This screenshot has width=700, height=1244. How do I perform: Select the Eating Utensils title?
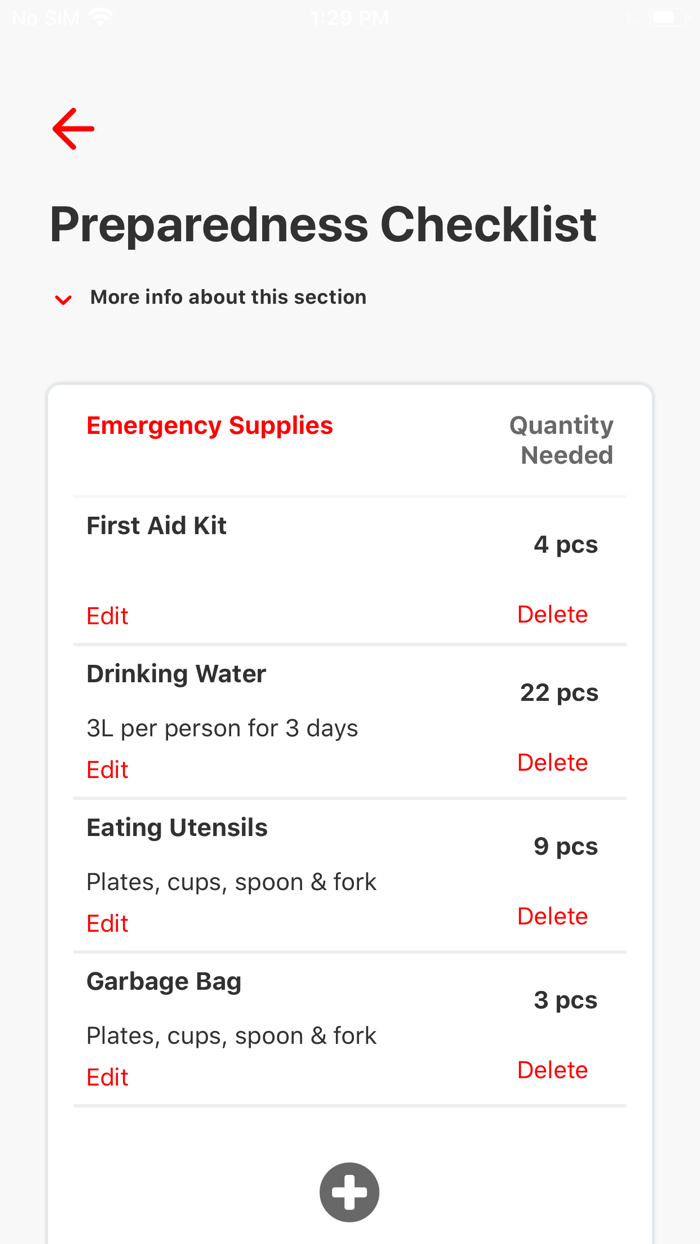click(177, 827)
